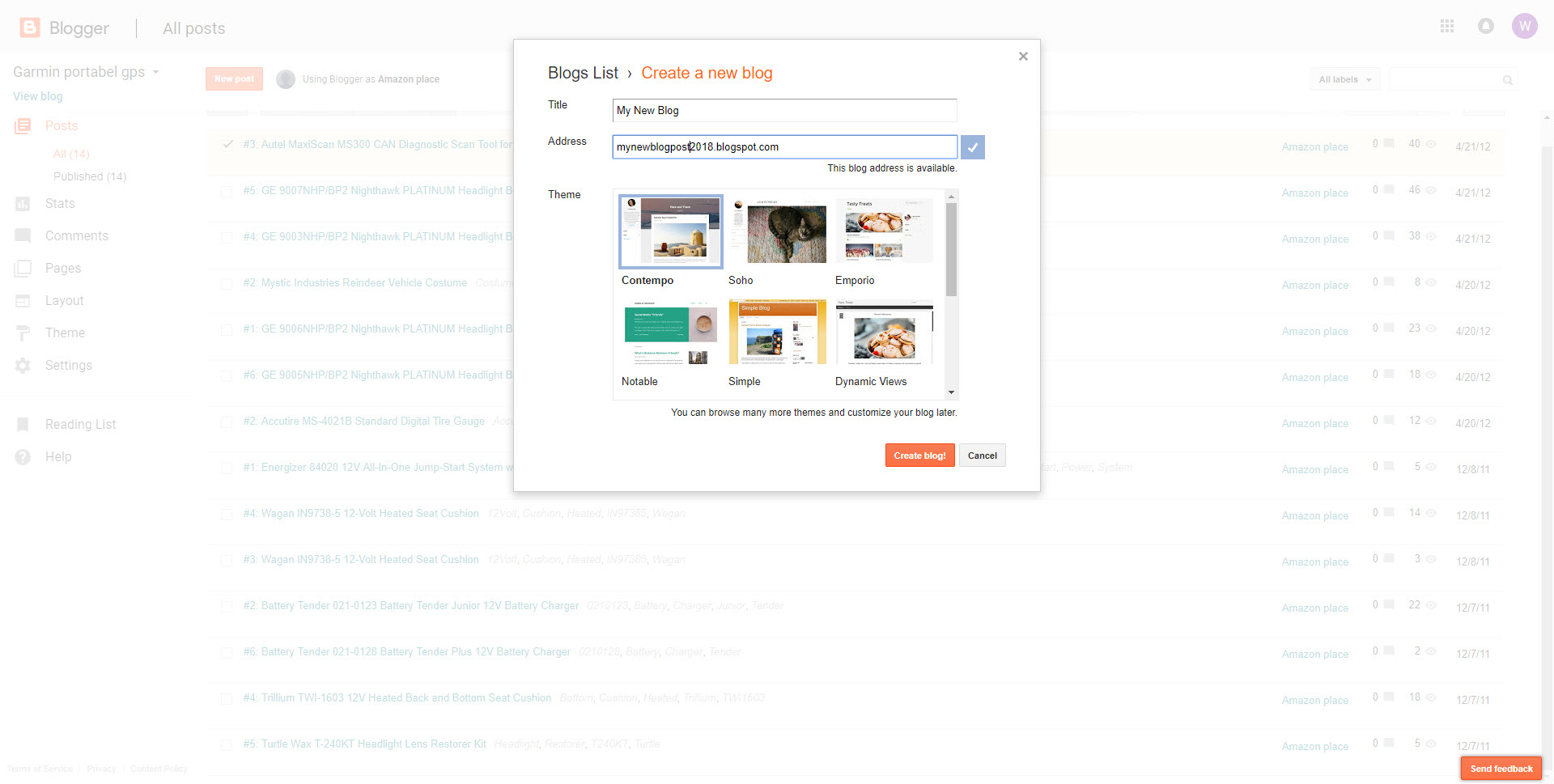Viewport: 1554px width, 784px height.
Task: Click the user account avatar
Action: [1524, 27]
